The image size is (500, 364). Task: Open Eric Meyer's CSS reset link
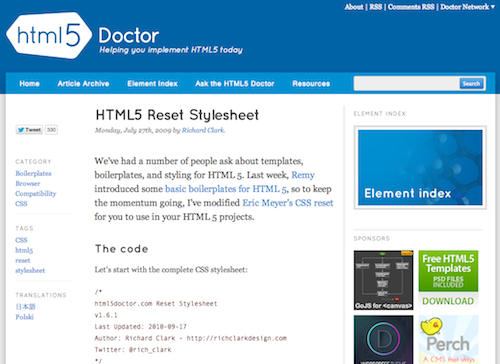click(x=288, y=203)
